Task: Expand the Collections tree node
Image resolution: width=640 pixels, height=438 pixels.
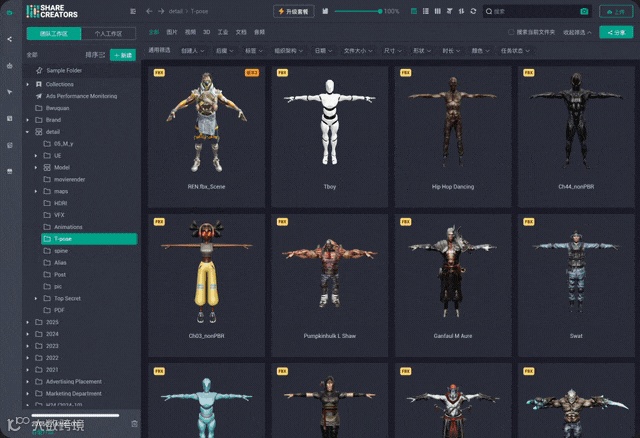Action: coord(28,84)
